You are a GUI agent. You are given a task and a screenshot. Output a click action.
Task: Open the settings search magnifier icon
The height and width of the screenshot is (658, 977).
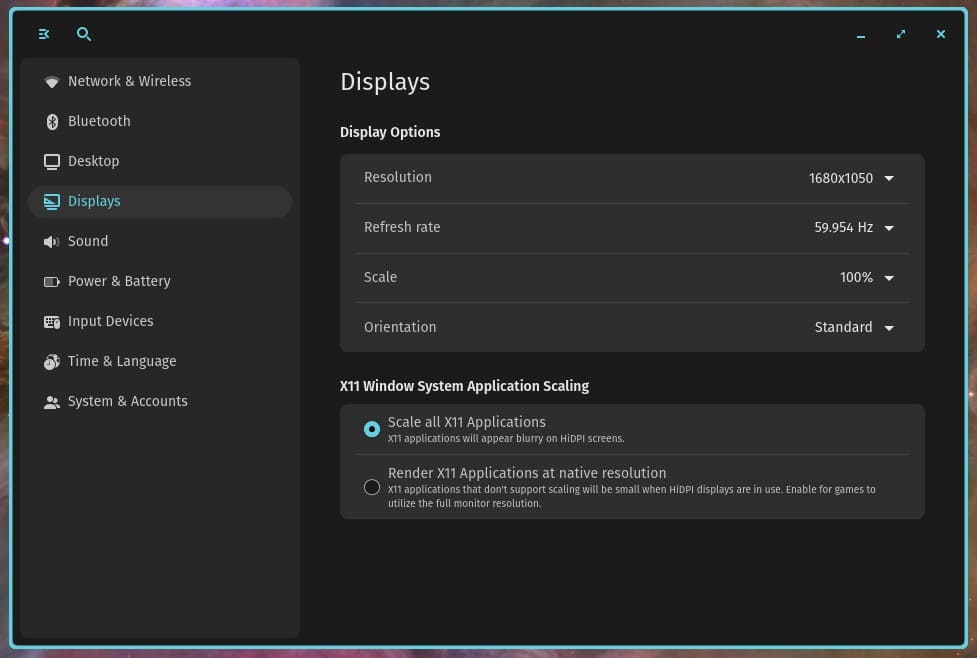tap(83, 34)
